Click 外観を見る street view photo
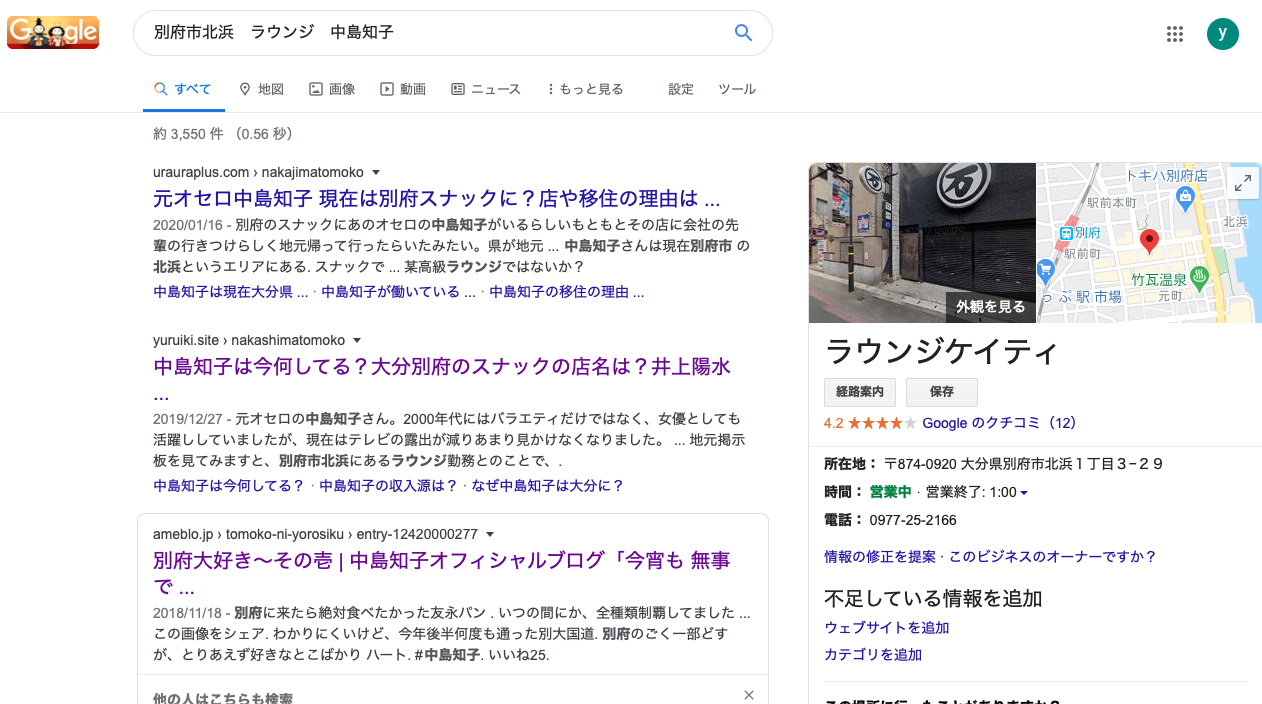1262x704 pixels. click(x=922, y=243)
